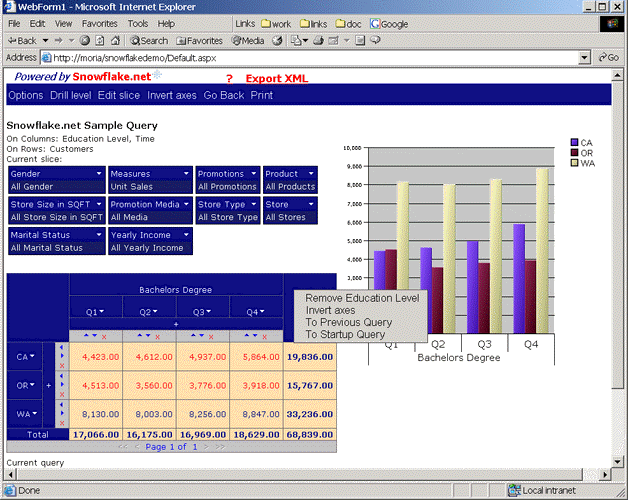Open the Product slice dropdown
Image resolution: width=628 pixels, height=500 pixels.
[x=311, y=173]
